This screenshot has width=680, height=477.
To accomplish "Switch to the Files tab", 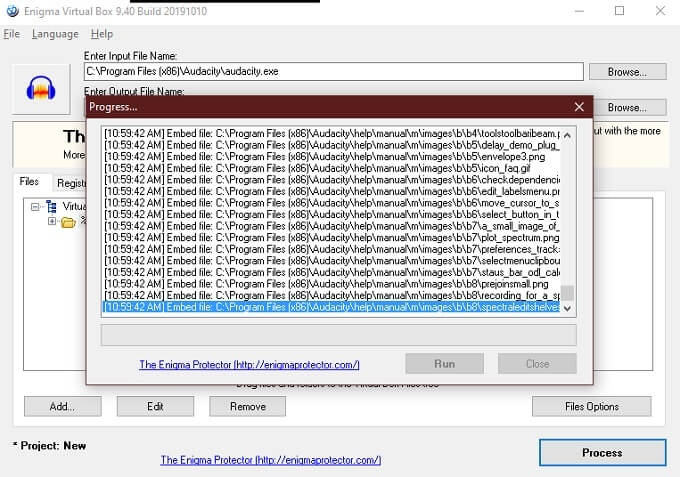I will [29, 182].
